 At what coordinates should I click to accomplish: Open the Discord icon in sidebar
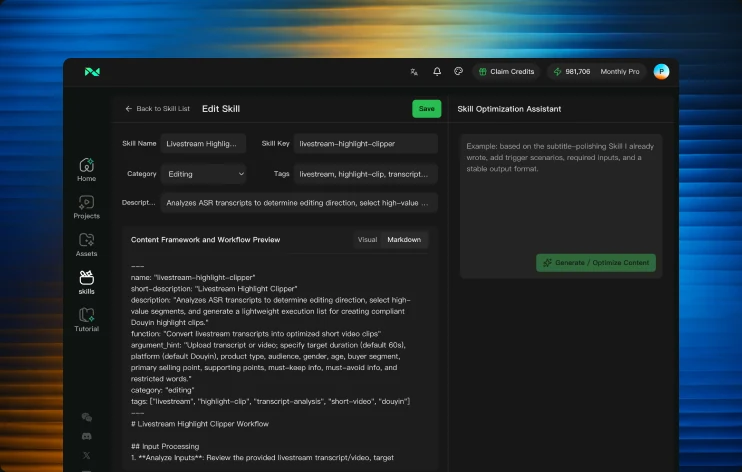click(x=87, y=436)
